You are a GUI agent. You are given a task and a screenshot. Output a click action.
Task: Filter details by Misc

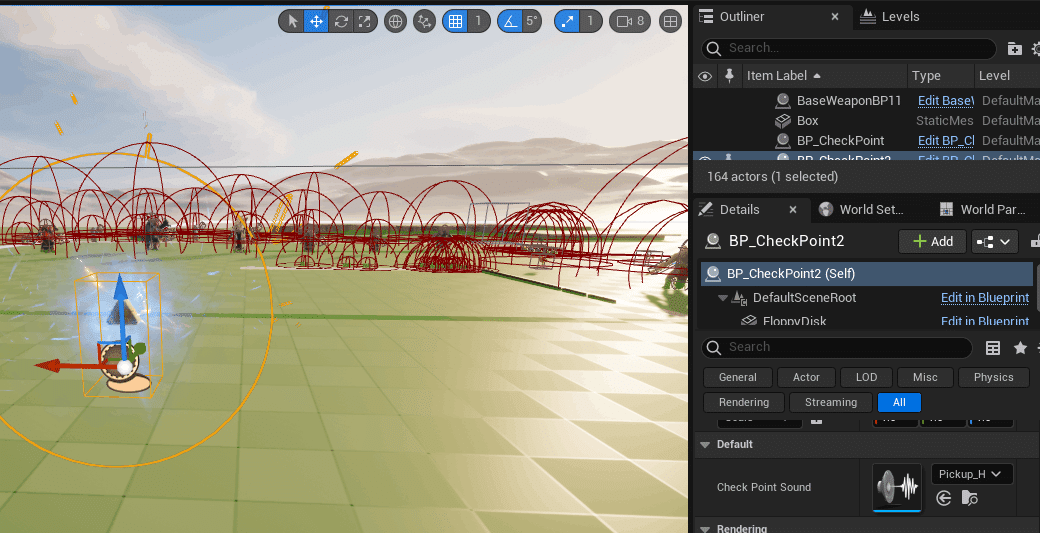[925, 377]
